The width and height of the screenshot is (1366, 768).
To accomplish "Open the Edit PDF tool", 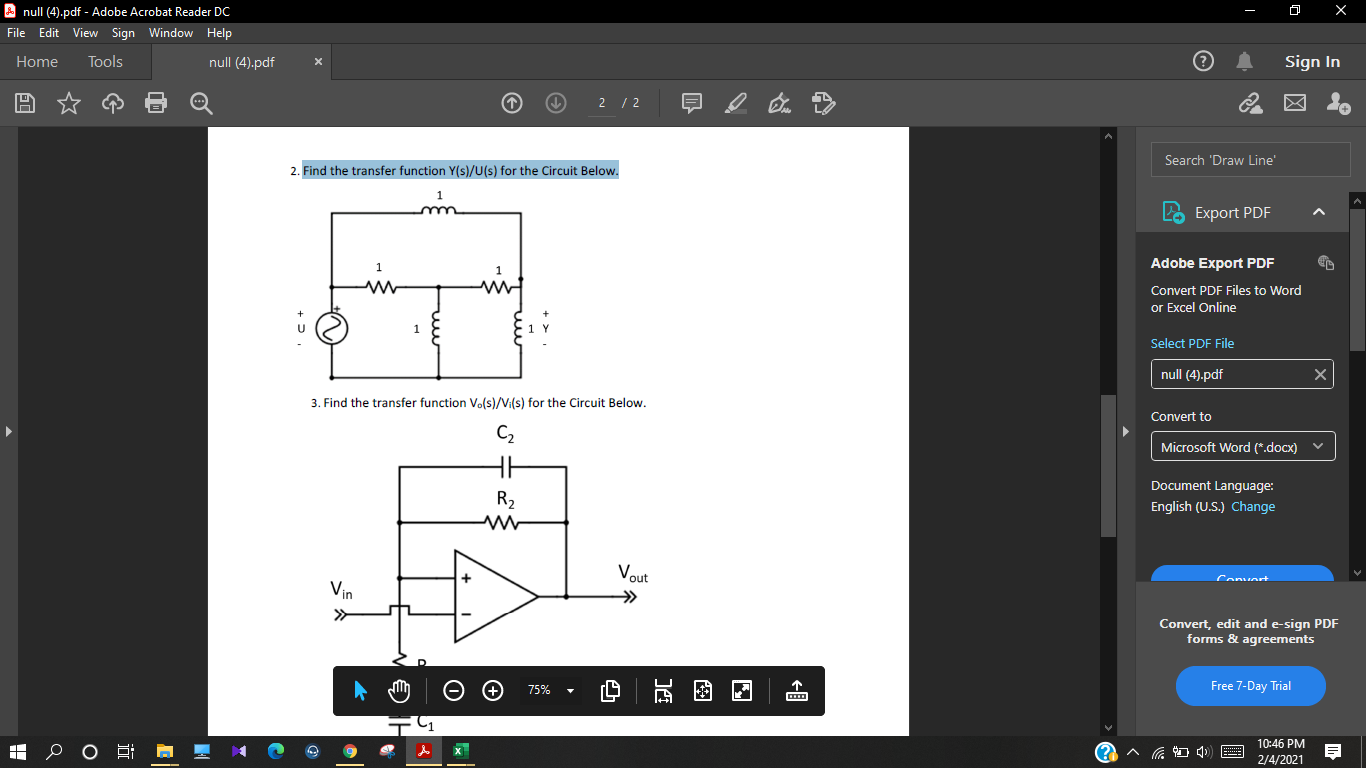I will point(823,103).
